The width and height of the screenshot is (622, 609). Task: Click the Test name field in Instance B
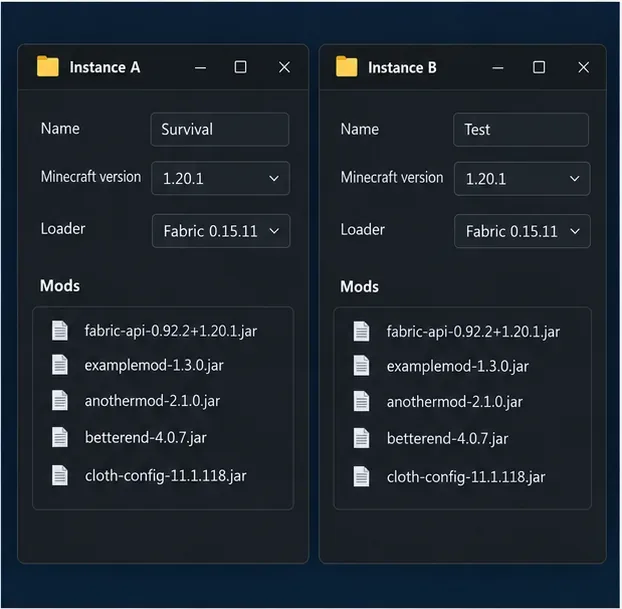point(521,130)
